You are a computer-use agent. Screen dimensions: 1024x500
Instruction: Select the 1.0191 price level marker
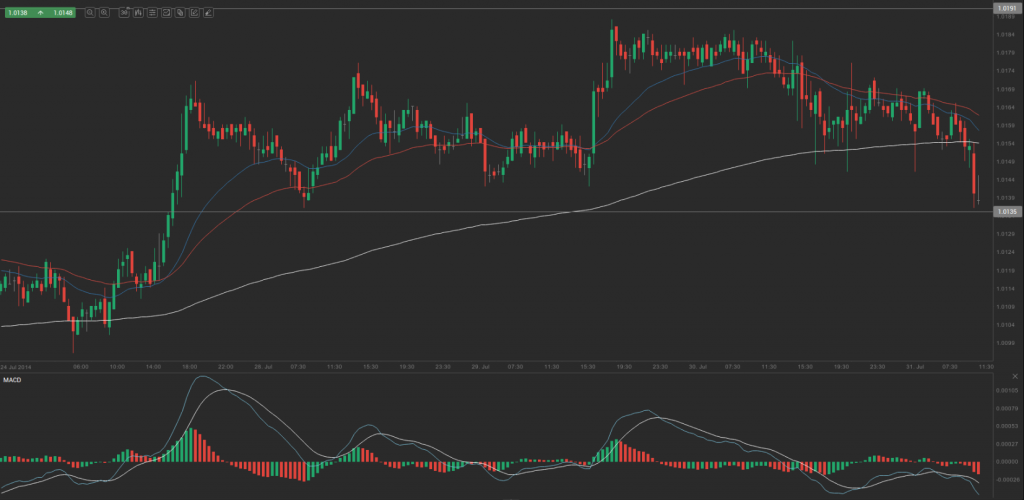[x=1006, y=8]
